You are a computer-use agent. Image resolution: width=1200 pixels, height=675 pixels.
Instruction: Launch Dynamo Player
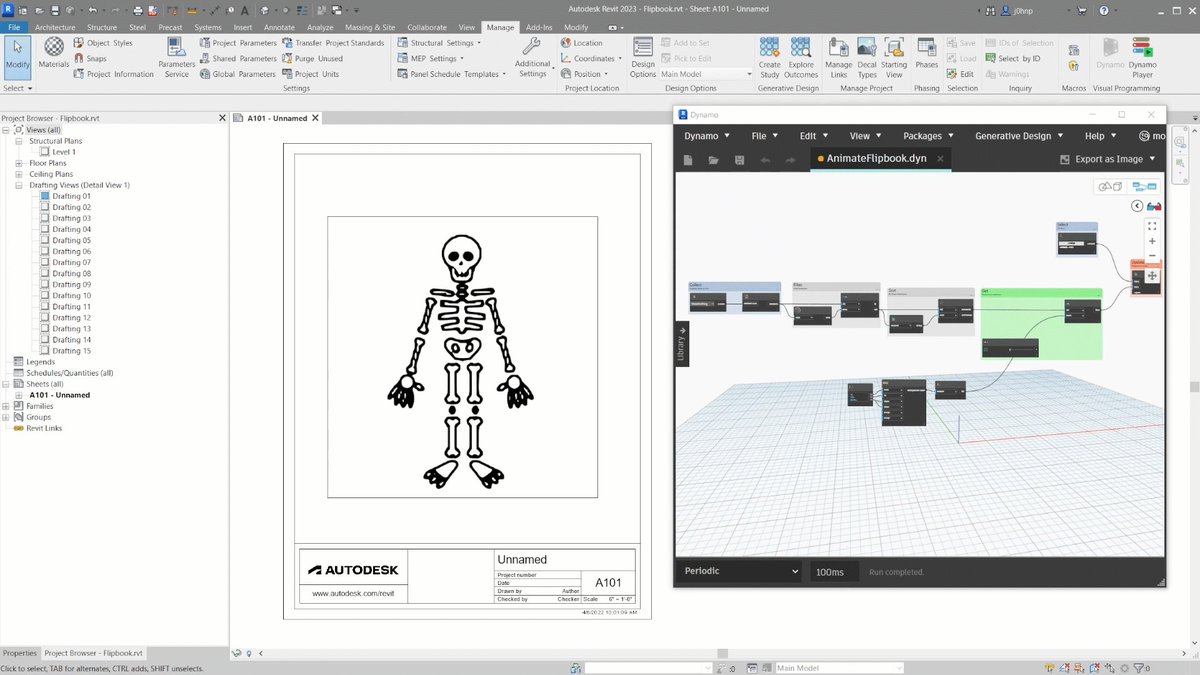(x=1142, y=58)
